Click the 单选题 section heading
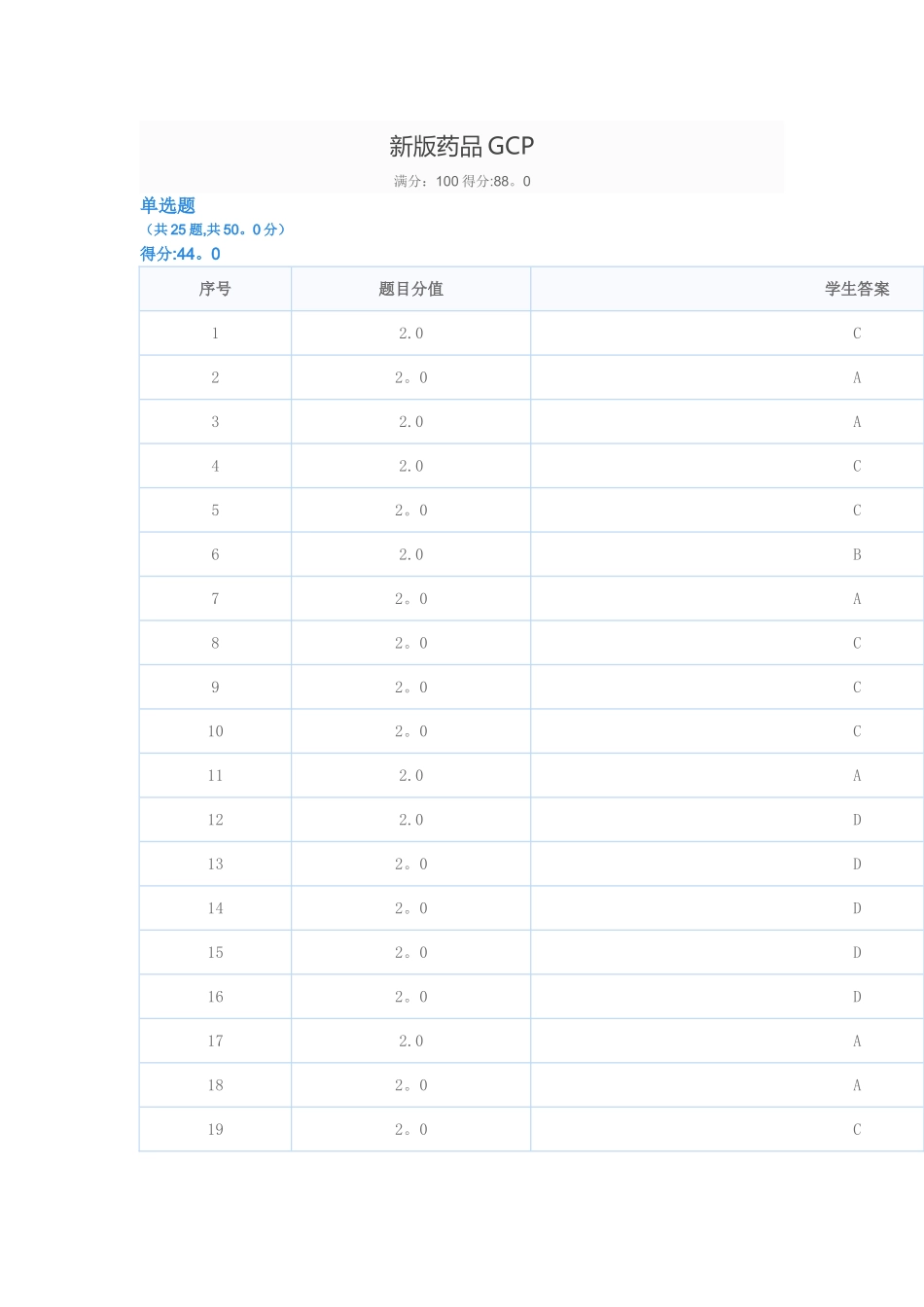 [168, 205]
